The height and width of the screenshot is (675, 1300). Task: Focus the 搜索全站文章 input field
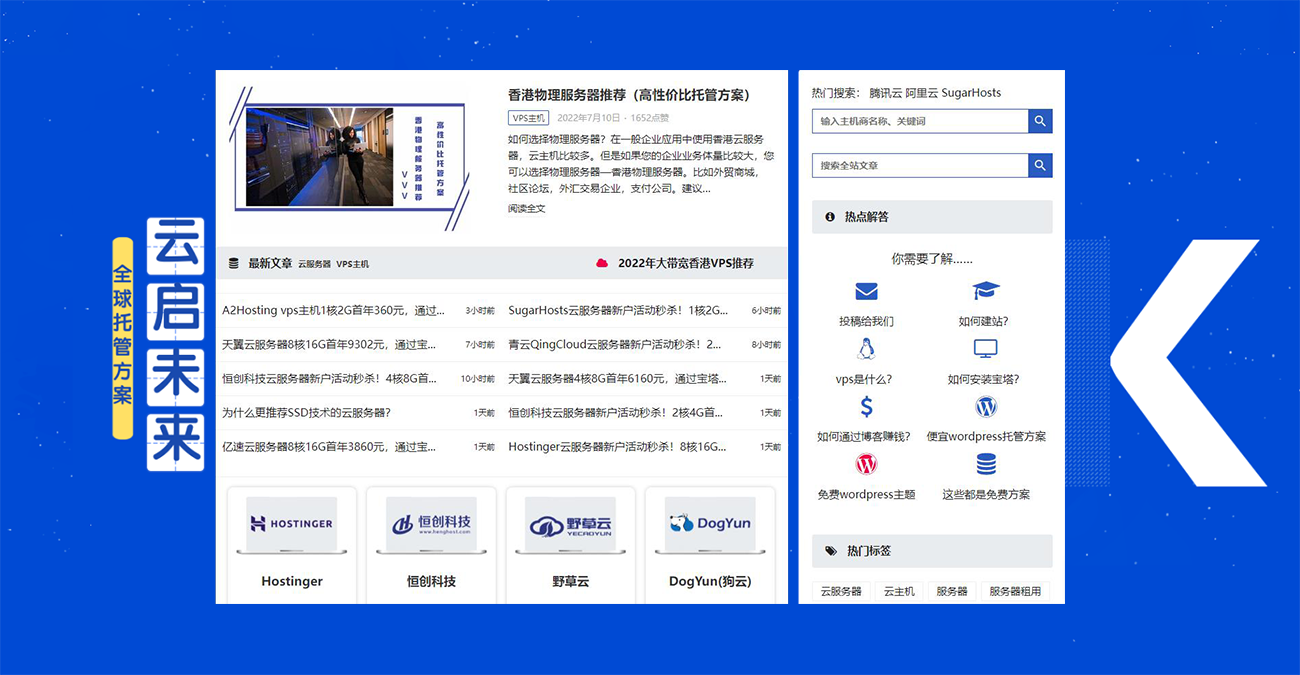pyautogui.click(x=920, y=165)
